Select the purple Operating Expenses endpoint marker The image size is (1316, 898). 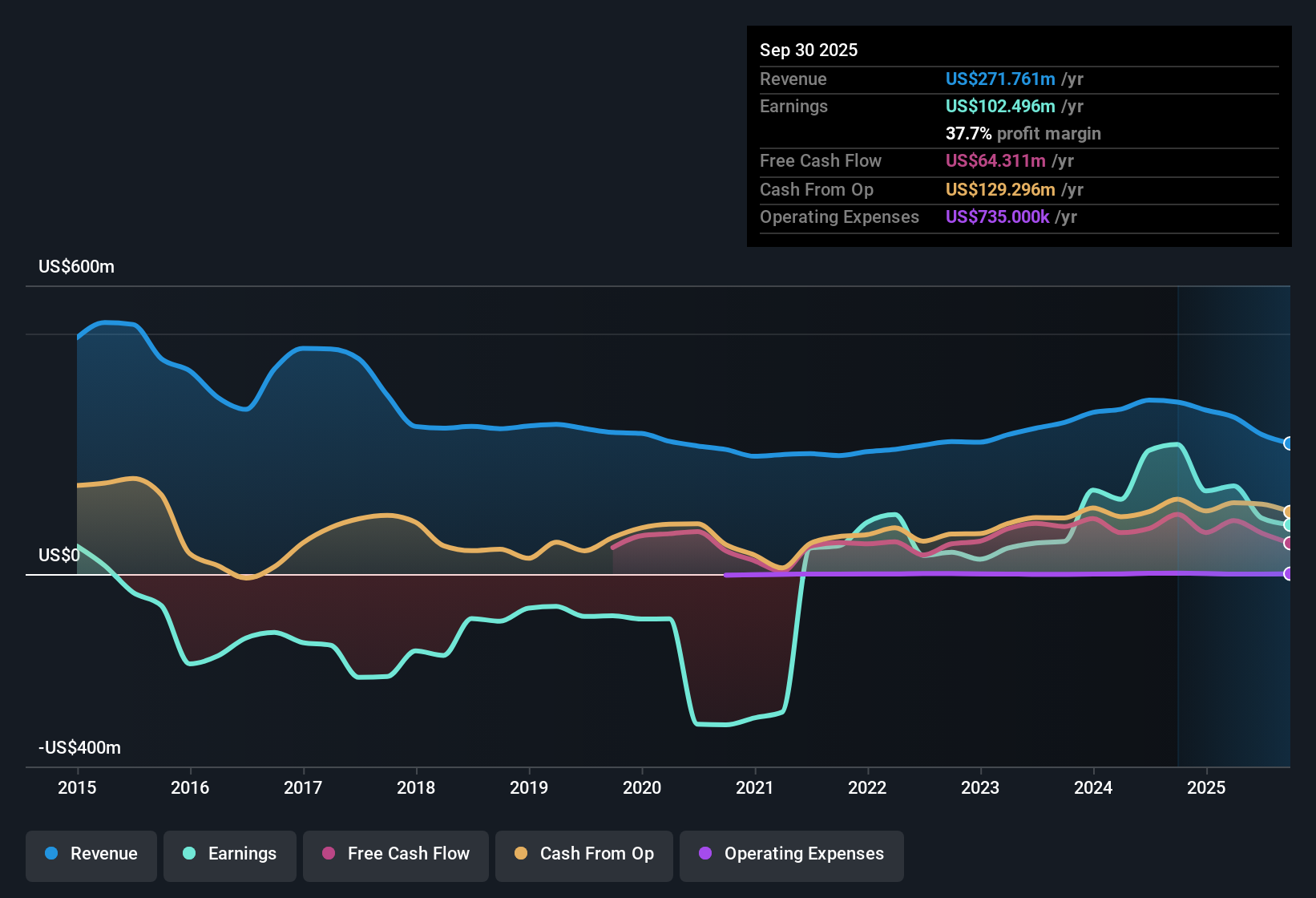point(1288,574)
